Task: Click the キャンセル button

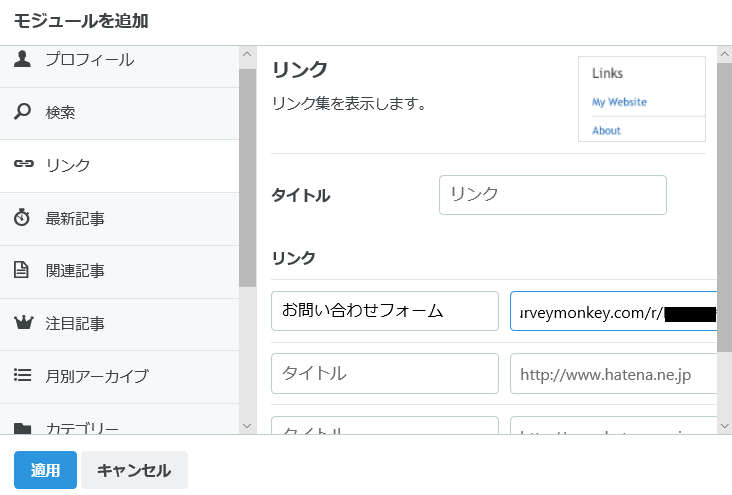Action: click(134, 470)
